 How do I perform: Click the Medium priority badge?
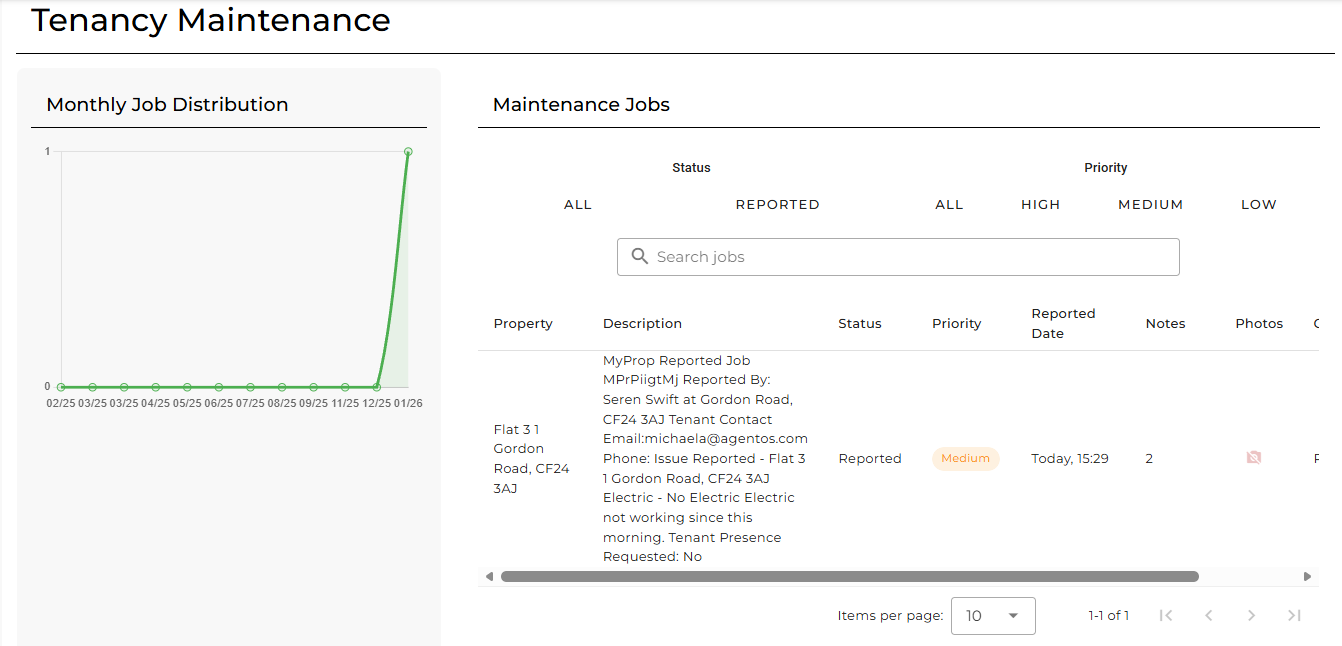point(965,459)
